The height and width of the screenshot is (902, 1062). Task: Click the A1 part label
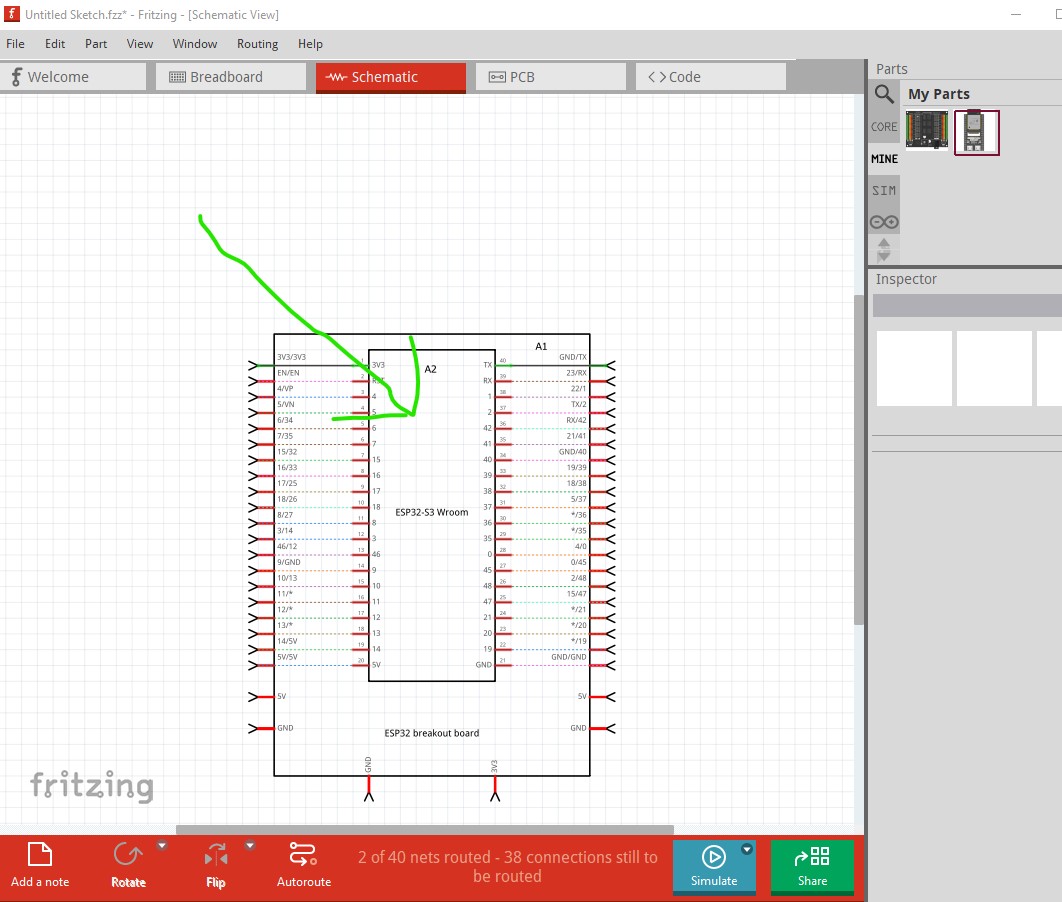541,347
